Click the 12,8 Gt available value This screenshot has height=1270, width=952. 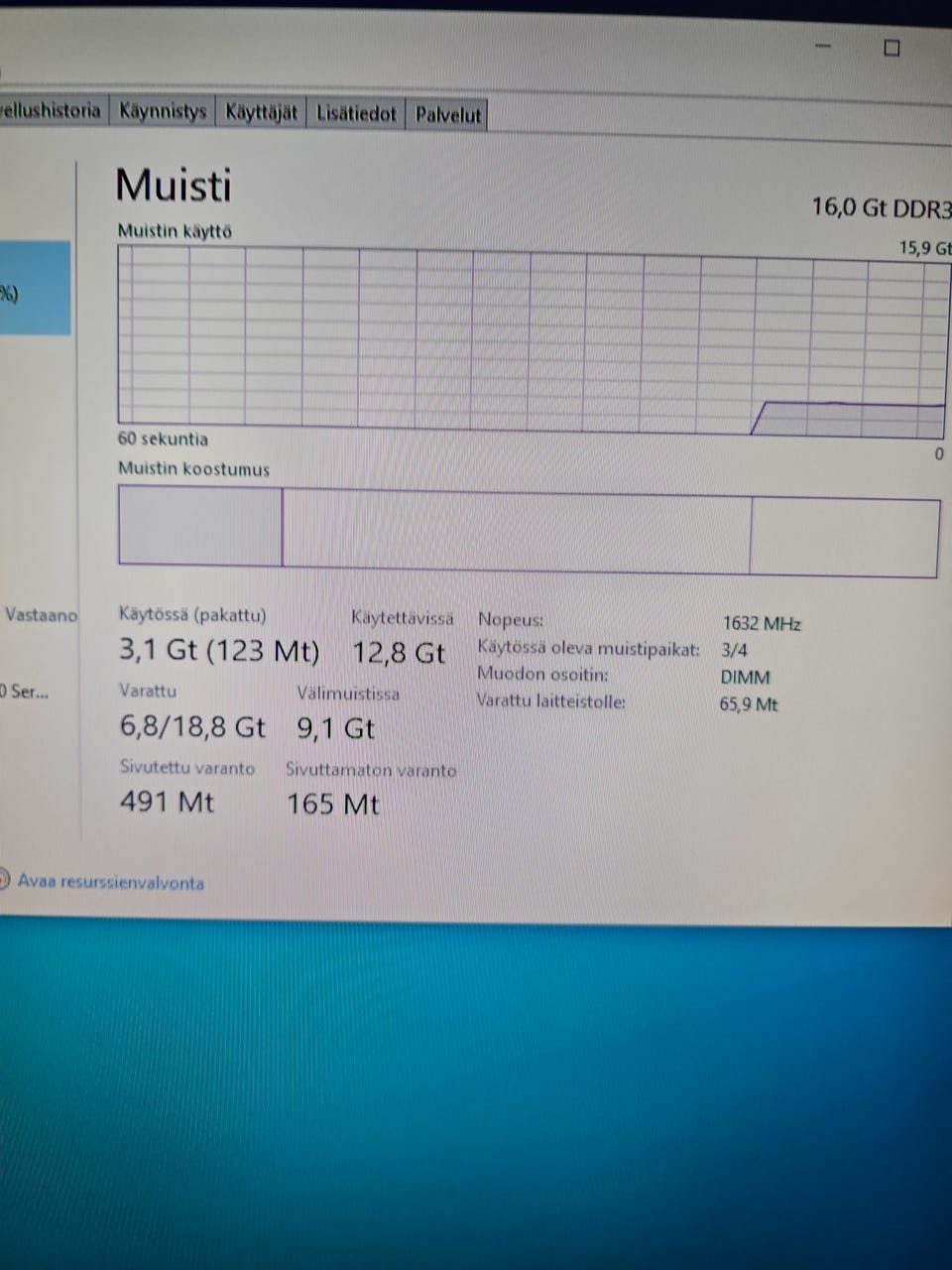(x=399, y=653)
